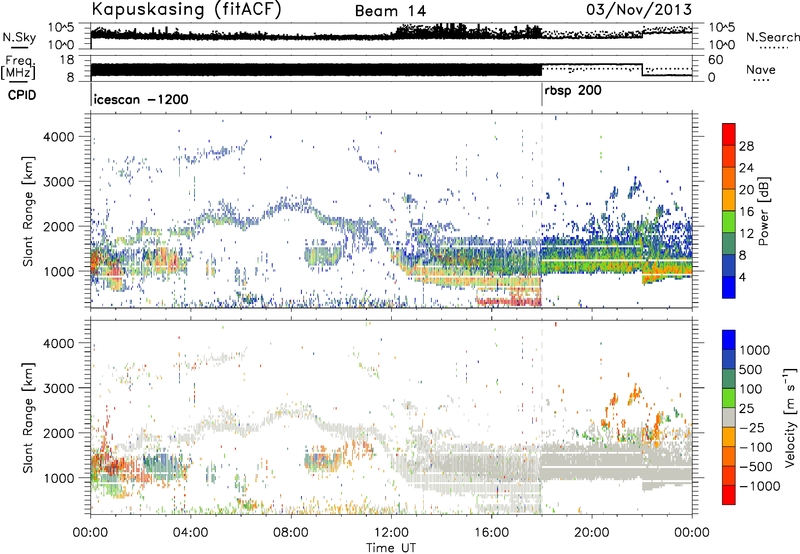Click the '16:00' time axis tick label
The width and height of the screenshot is (800, 554).
pos(491,533)
